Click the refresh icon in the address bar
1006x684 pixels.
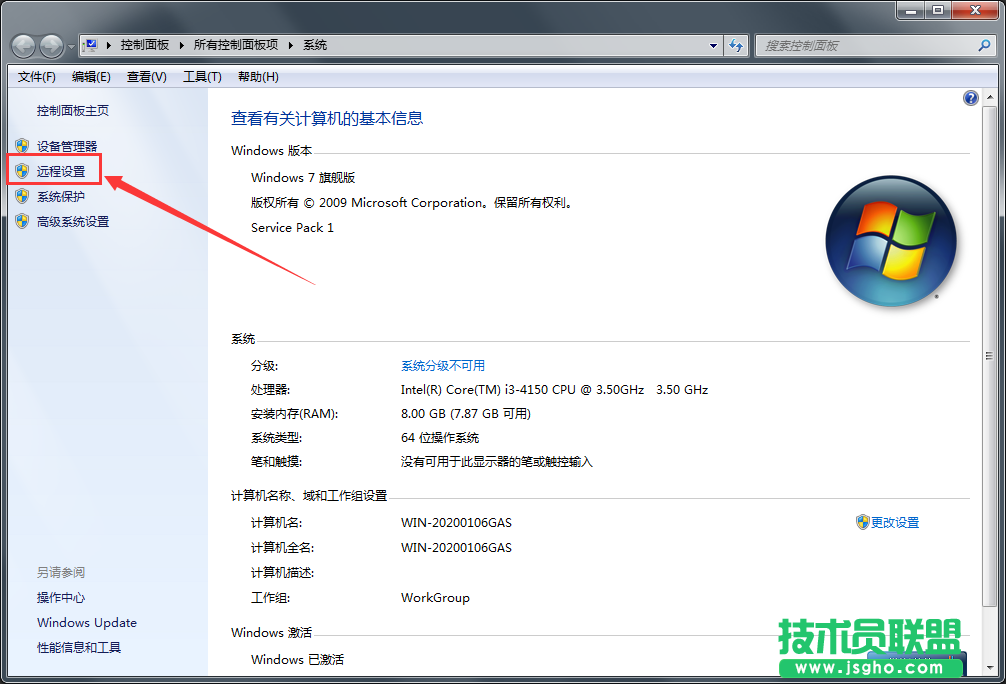coord(736,45)
